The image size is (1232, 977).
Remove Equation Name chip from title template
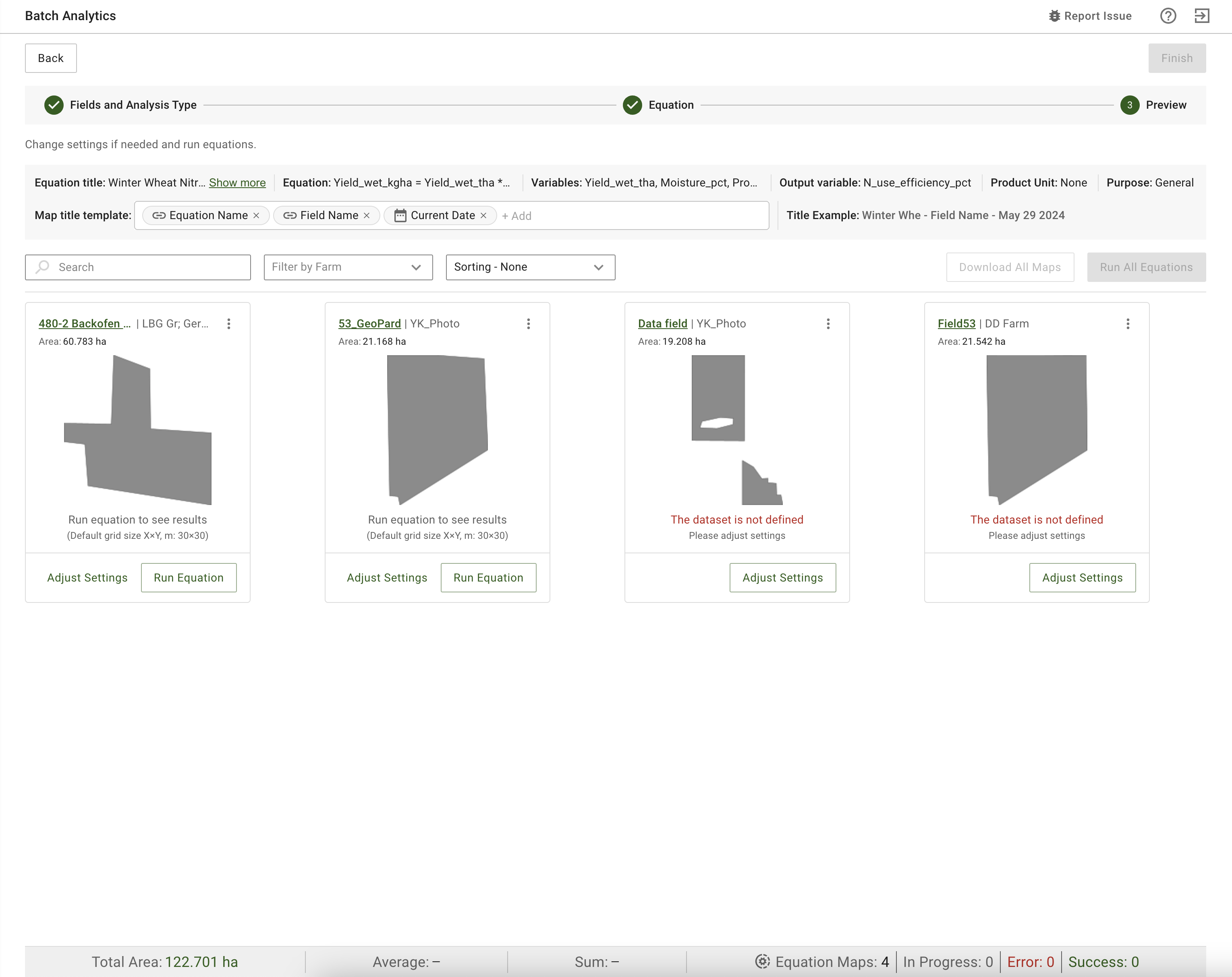pyautogui.click(x=257, y=215)
